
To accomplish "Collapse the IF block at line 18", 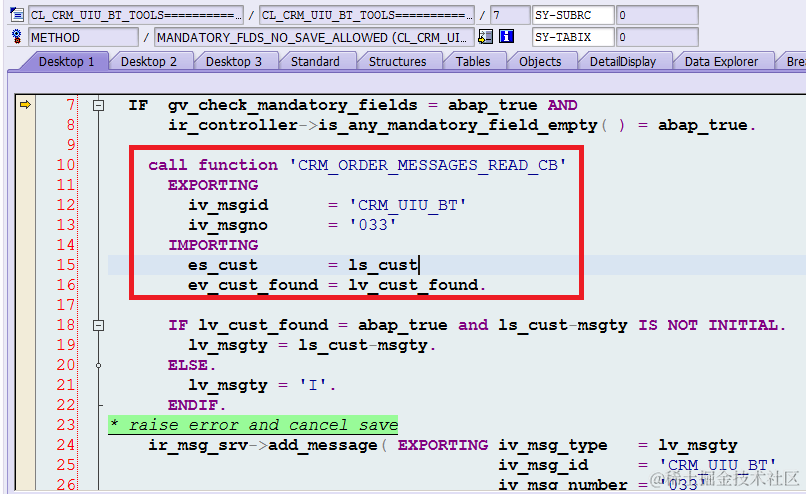I will [x=98, y=325].
